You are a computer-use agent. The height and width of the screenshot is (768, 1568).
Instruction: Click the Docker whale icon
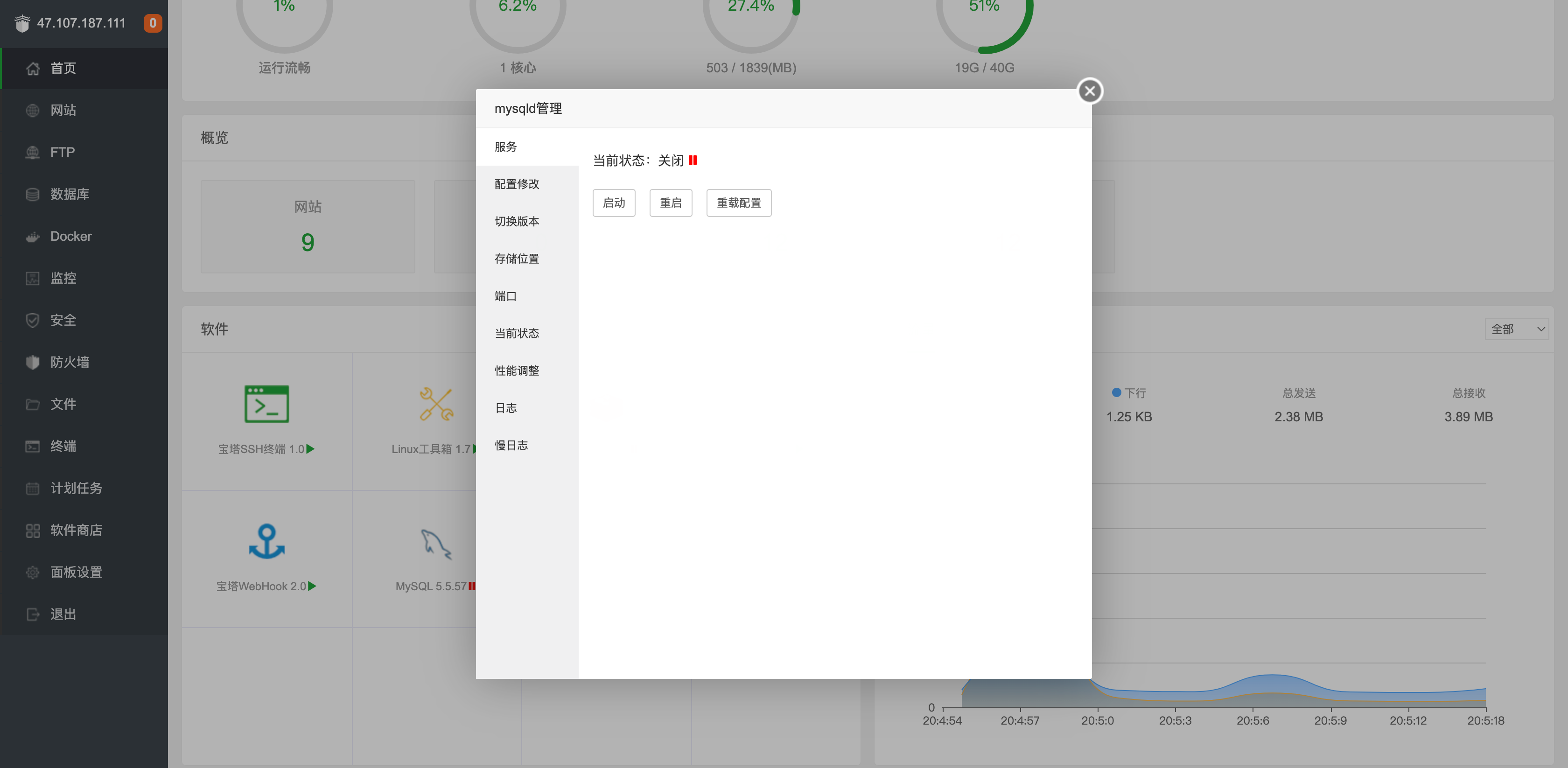point(33,236)
